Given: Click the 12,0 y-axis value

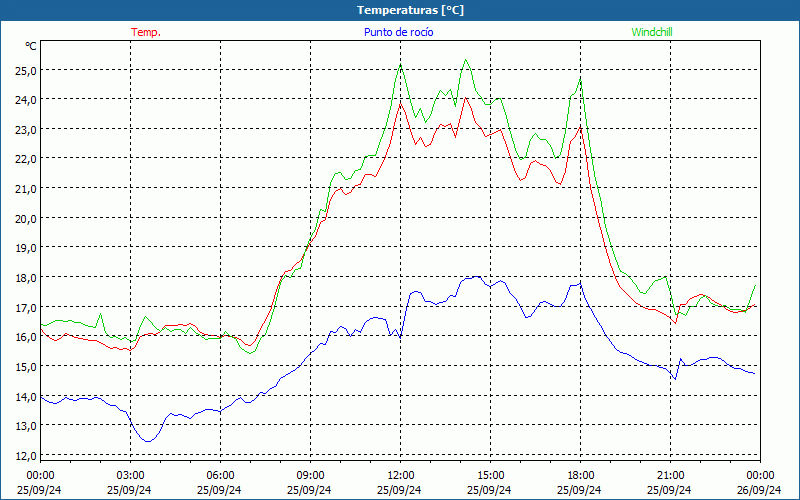Looking at the screenshot, I should pyautogui.click(x=26, y=455).
